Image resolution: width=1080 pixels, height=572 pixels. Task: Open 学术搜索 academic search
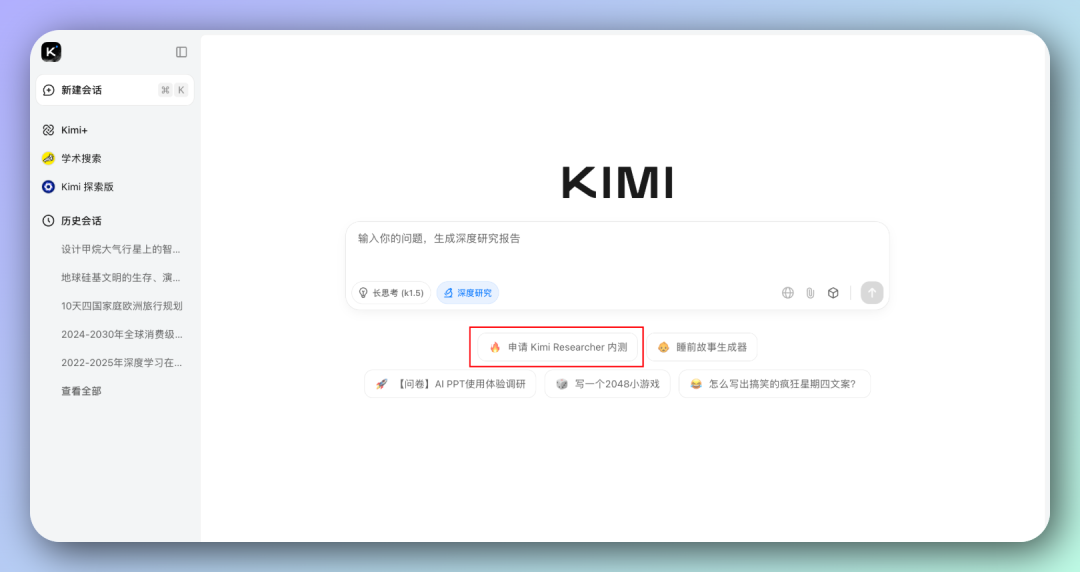coord(81,159)
